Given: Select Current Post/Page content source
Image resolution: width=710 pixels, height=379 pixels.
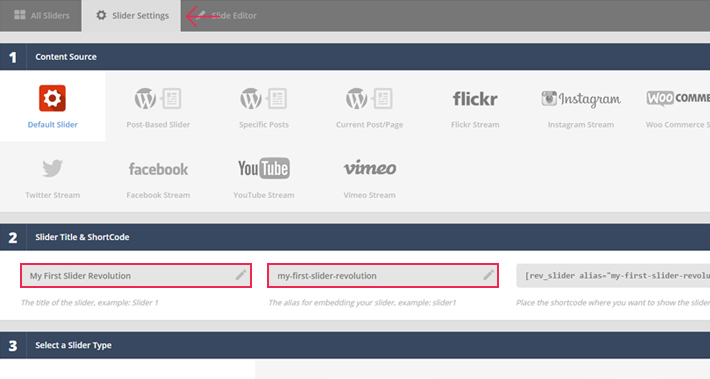Looking at the screenshot, I should pos(369,106).
